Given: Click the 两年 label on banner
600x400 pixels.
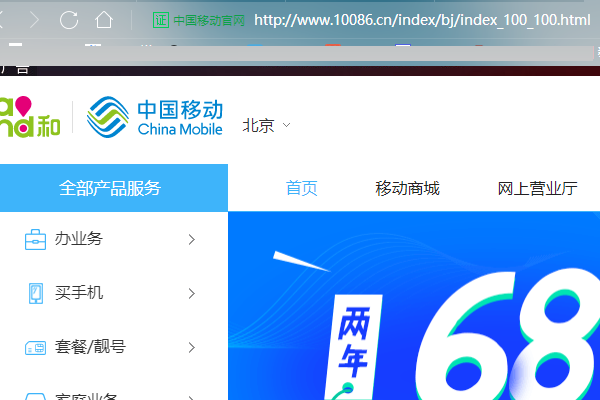Looking at the screenshot, I should (x=354, y=342).
